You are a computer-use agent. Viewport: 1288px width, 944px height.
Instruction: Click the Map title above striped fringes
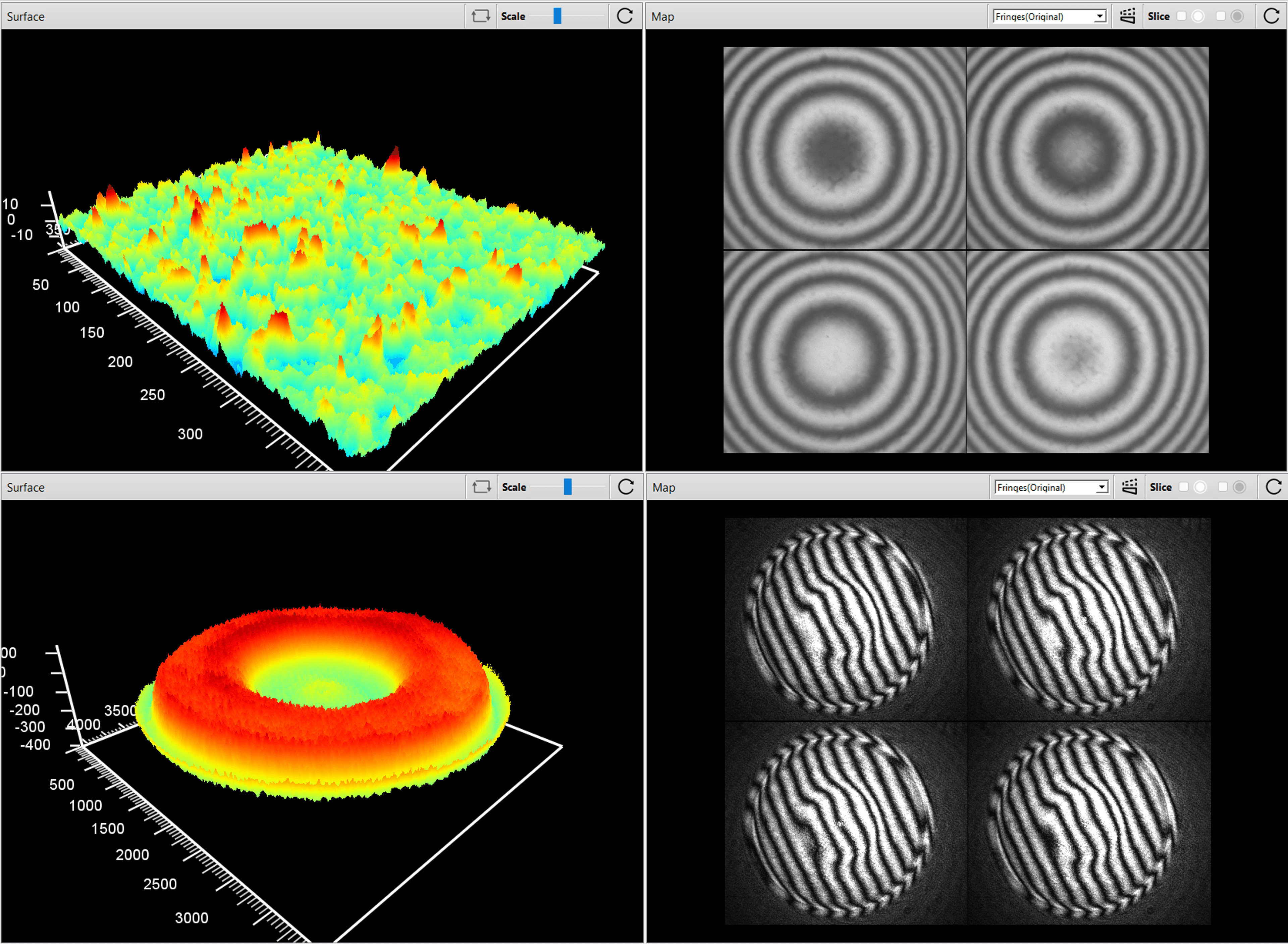pos(664,487)
